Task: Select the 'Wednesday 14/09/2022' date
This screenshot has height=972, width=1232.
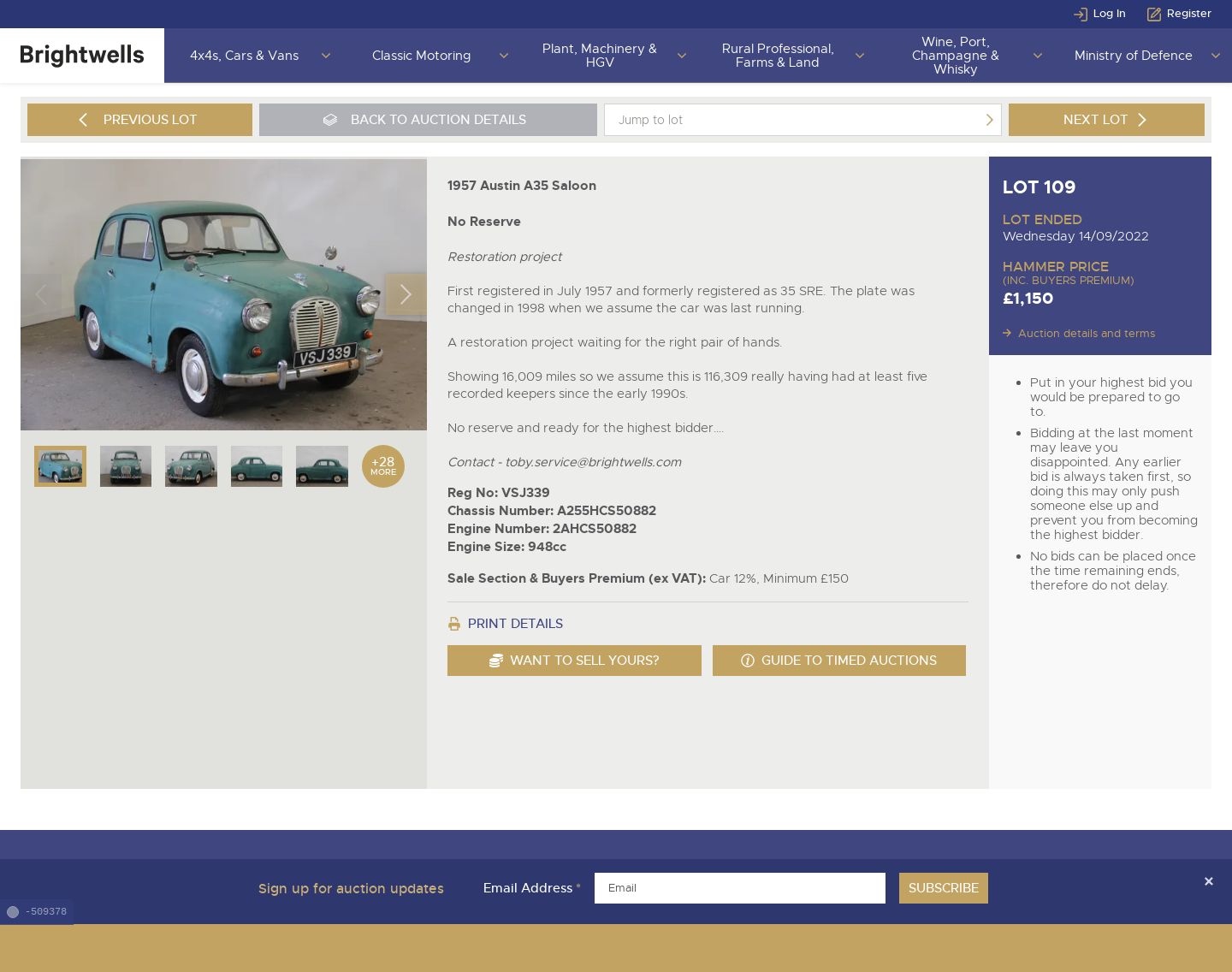Action: tap(1075, 236)
